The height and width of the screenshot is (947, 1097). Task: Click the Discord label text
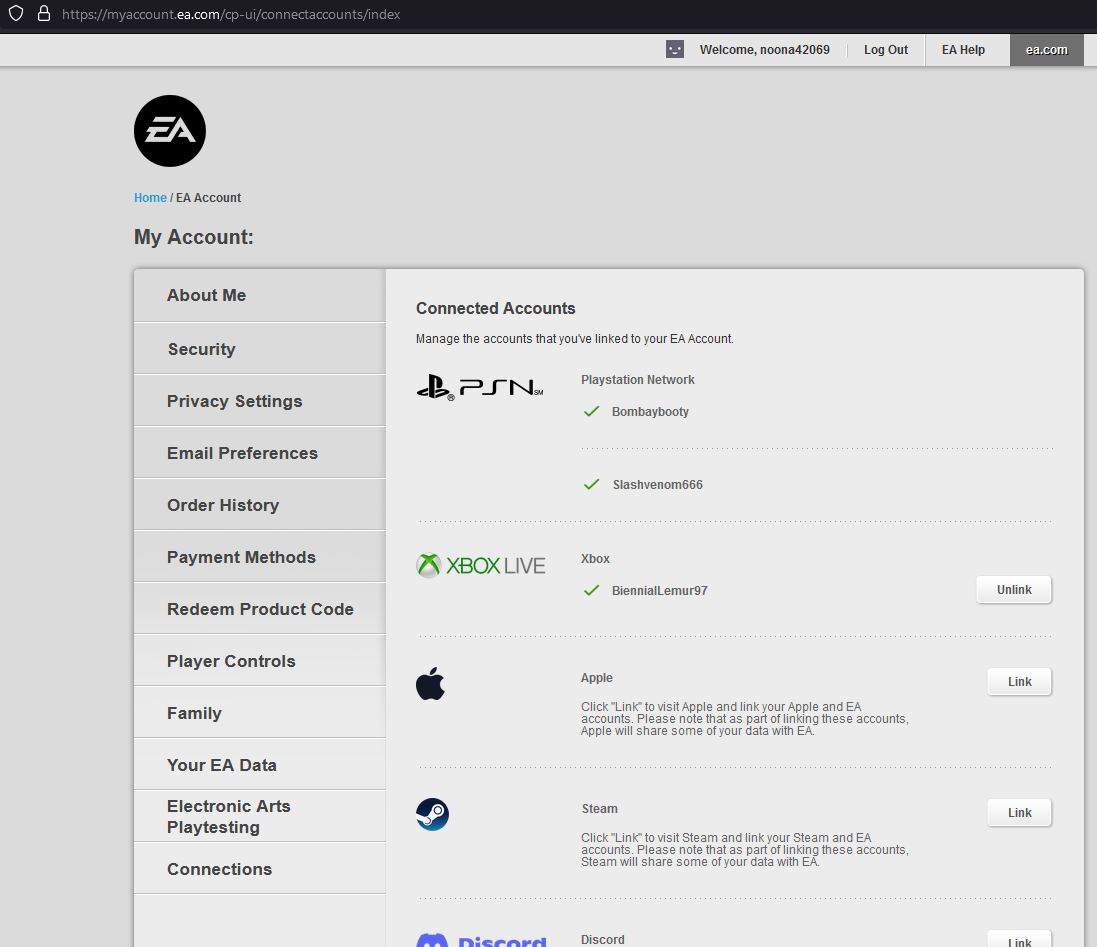tap(602, 939)
